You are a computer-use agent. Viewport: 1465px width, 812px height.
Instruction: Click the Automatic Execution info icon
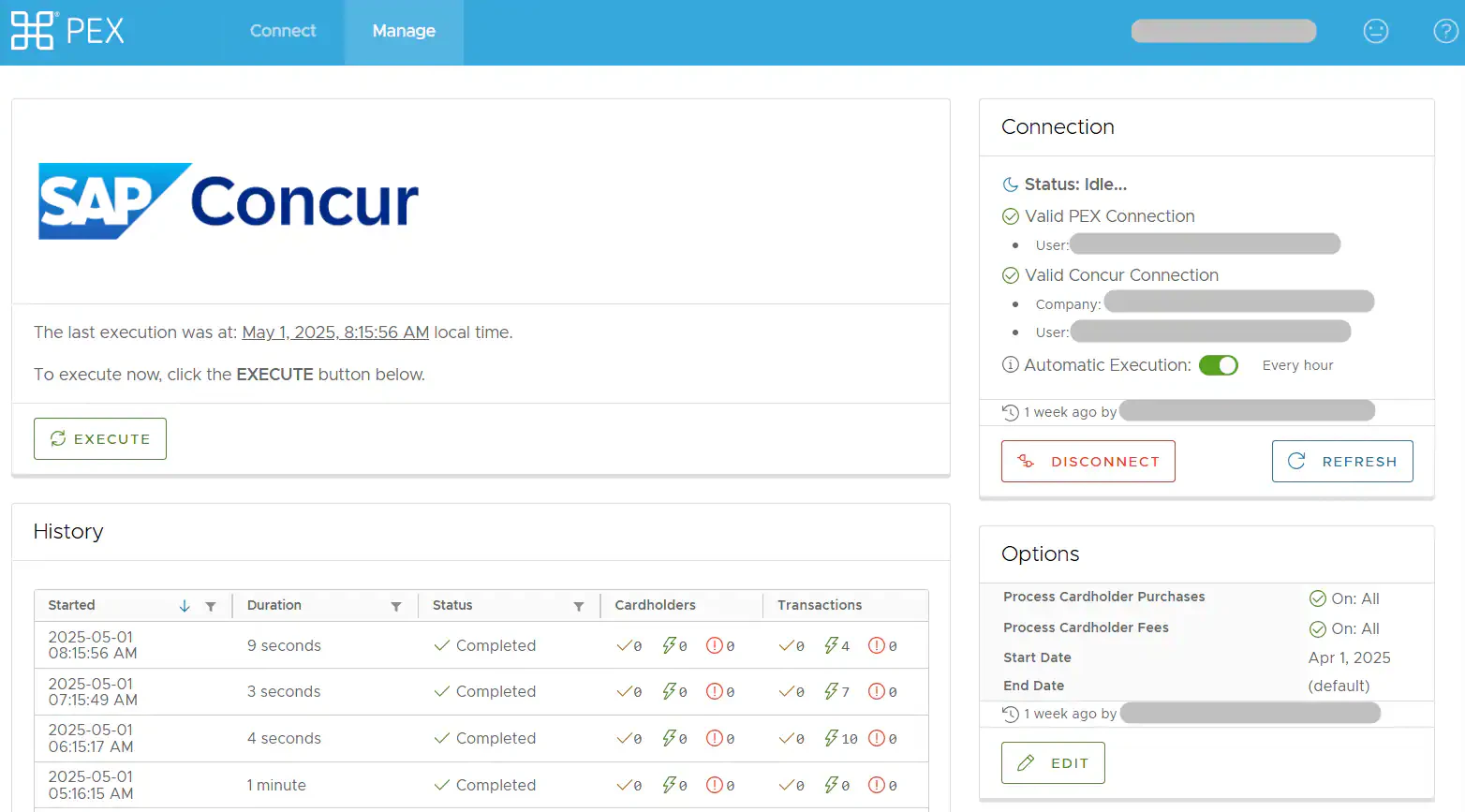click(x=1011, y=364)
